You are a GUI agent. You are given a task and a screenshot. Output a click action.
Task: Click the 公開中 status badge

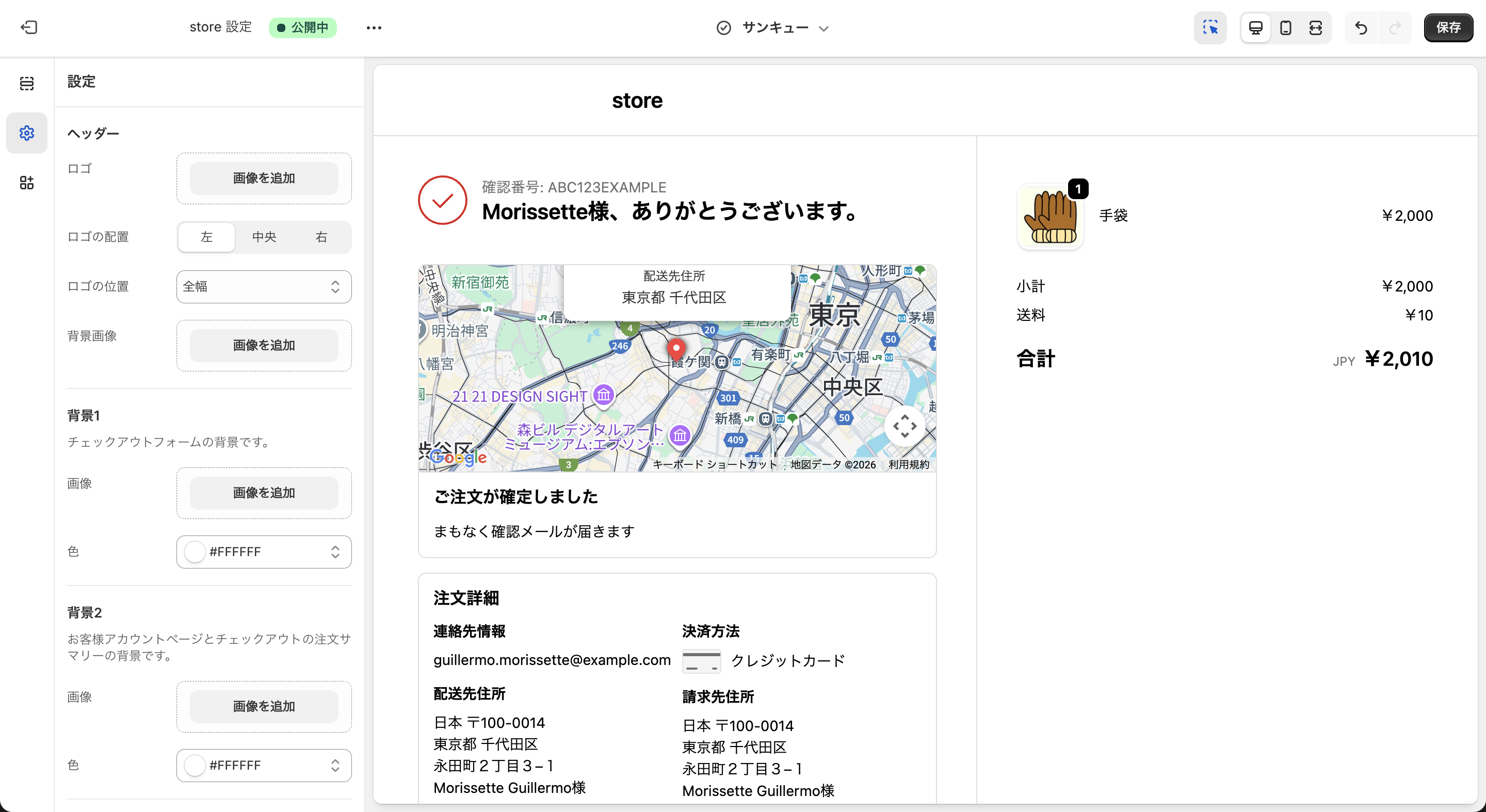(303, 27)
